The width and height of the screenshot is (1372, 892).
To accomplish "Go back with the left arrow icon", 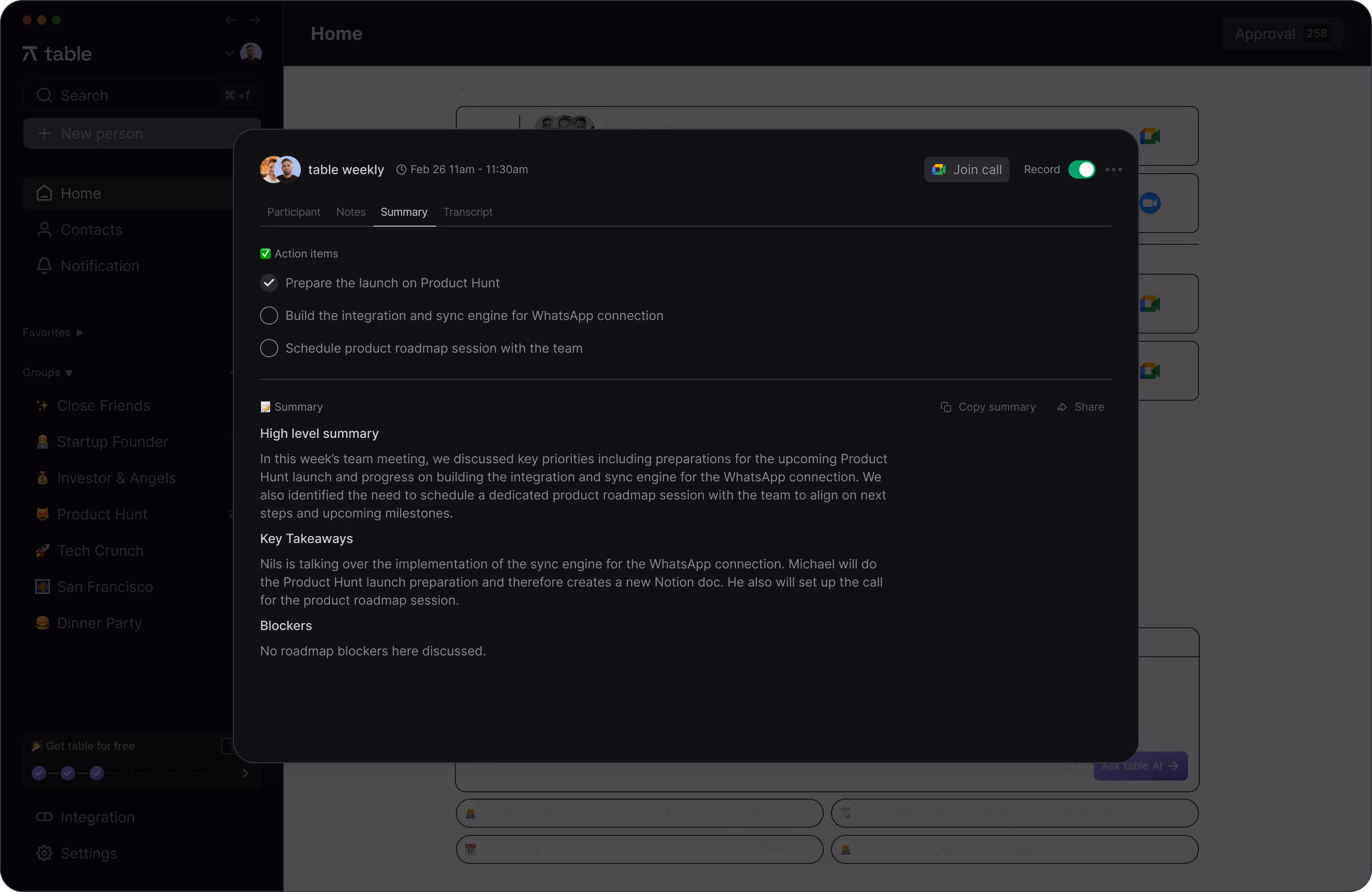I will [x=231, y=20].
